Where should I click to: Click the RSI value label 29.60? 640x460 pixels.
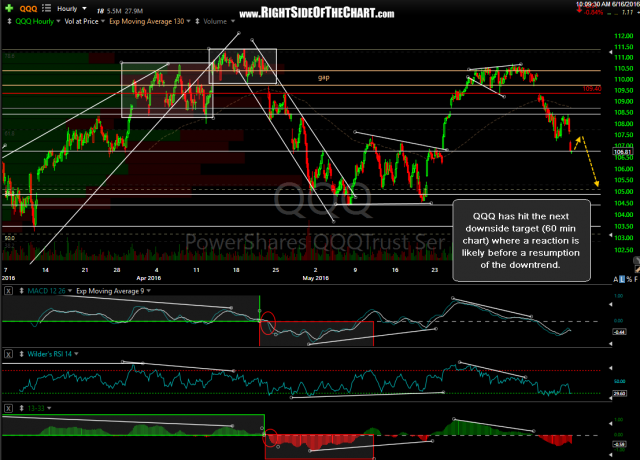tap(620, 393)
